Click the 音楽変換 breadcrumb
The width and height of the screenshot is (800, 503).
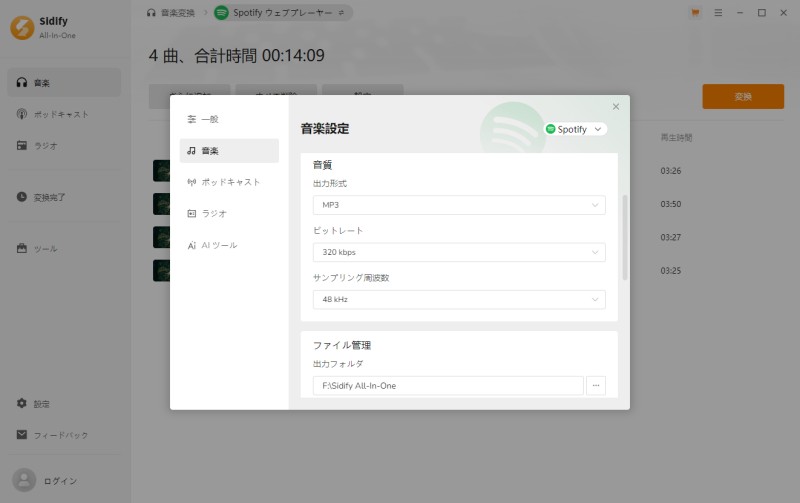click(x=171, y=13)
